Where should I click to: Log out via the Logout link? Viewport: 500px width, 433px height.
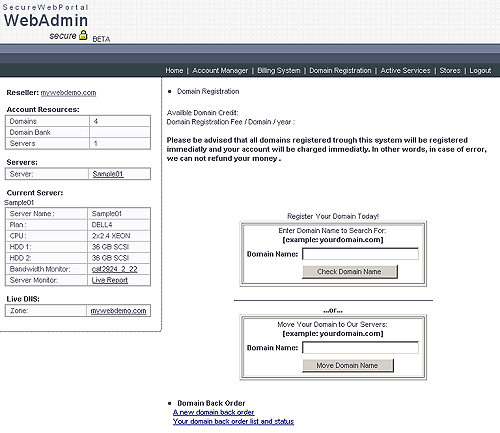point(480,70)
